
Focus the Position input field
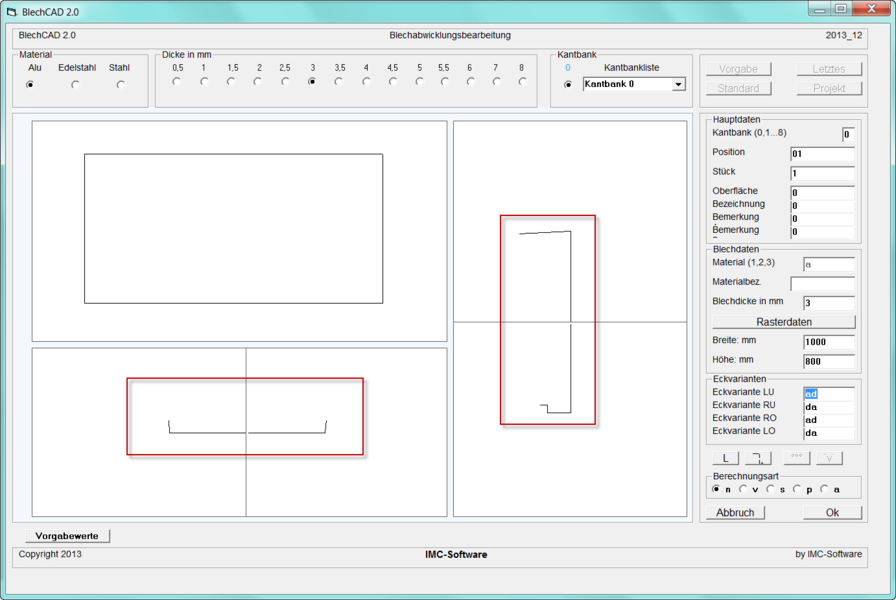pyautogui.click(x=822, y=154)
